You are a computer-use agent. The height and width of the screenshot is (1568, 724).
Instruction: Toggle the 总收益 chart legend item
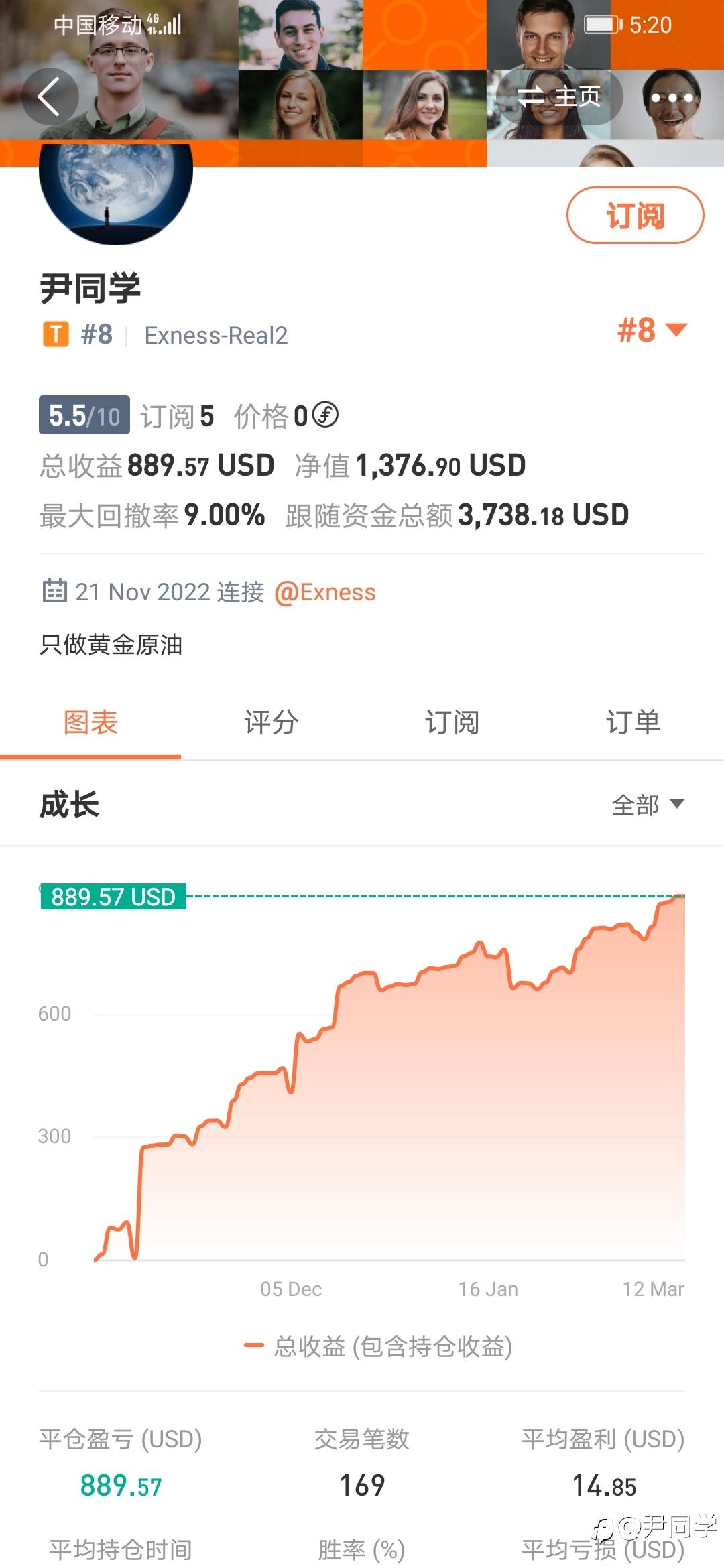coord(379,1346)
